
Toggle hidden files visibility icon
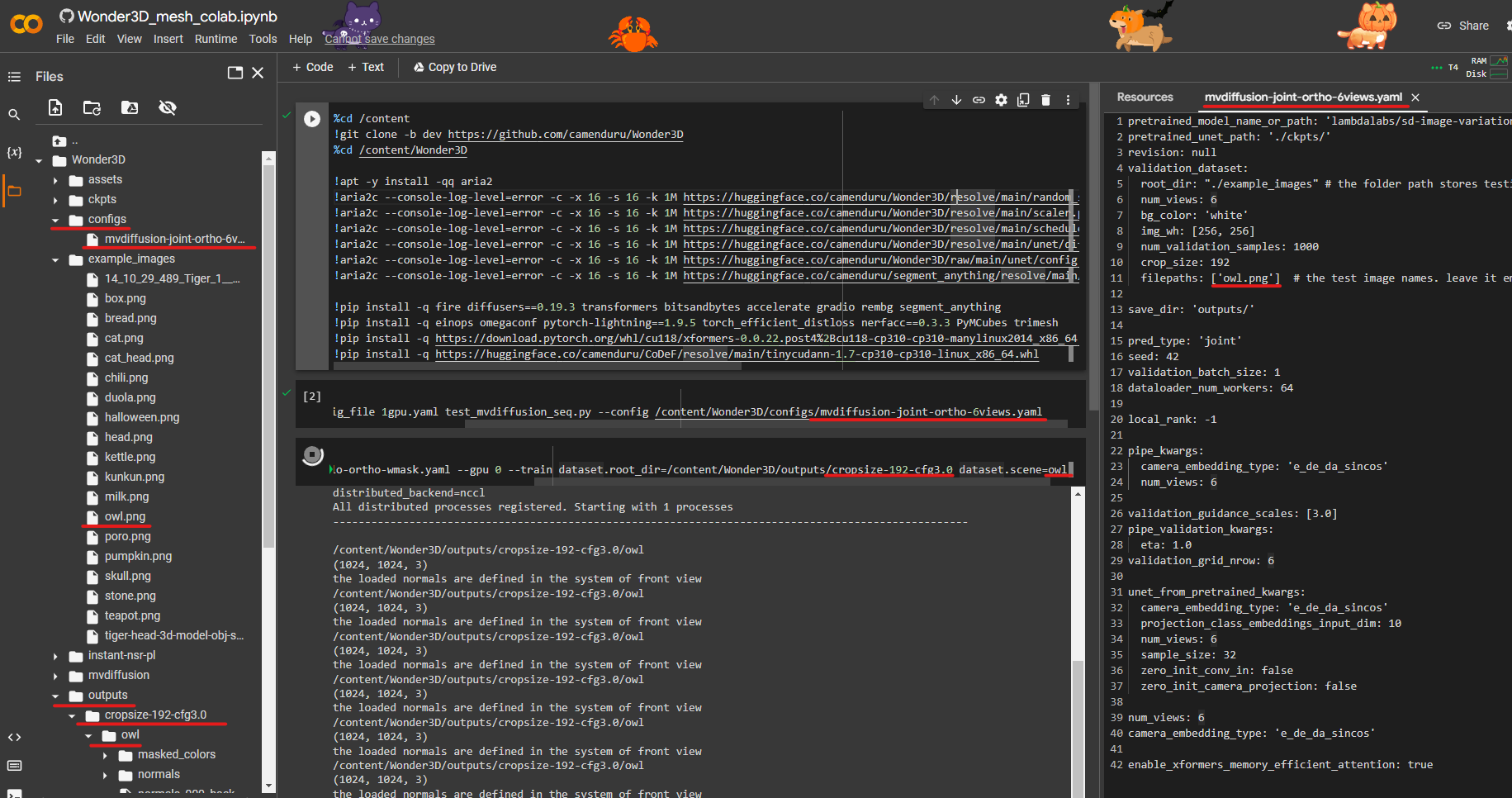168,107
